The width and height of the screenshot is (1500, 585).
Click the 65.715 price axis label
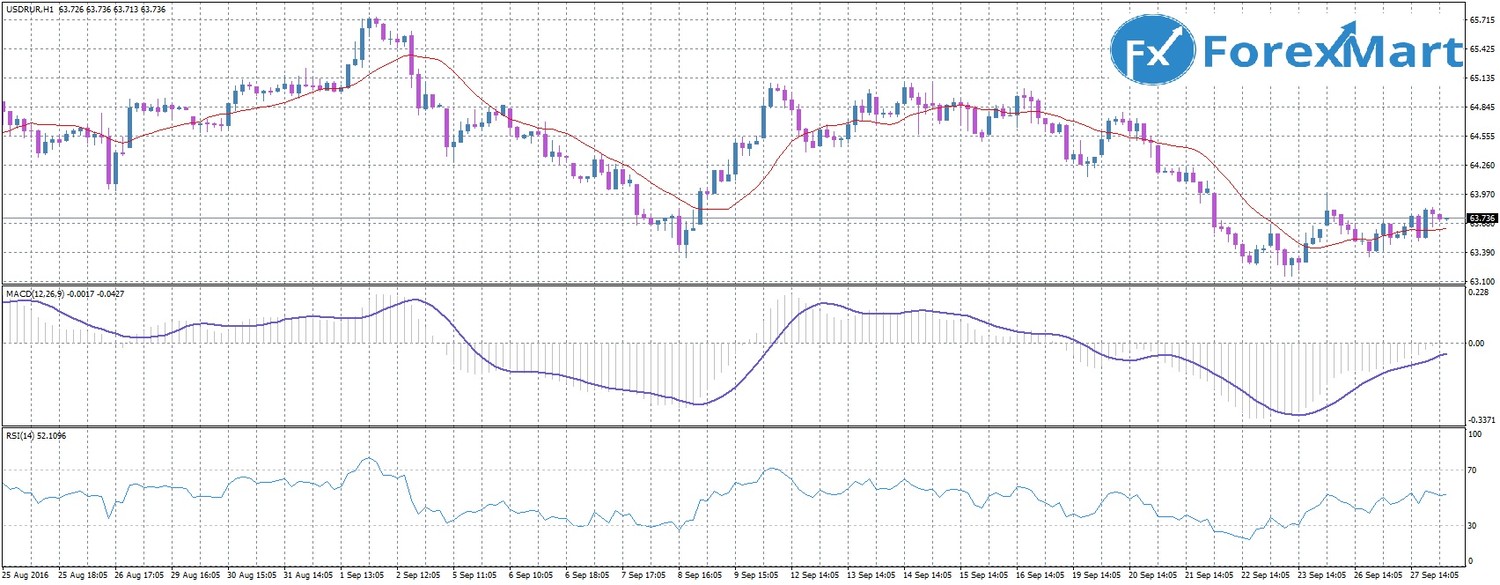tap(1481, 20)
